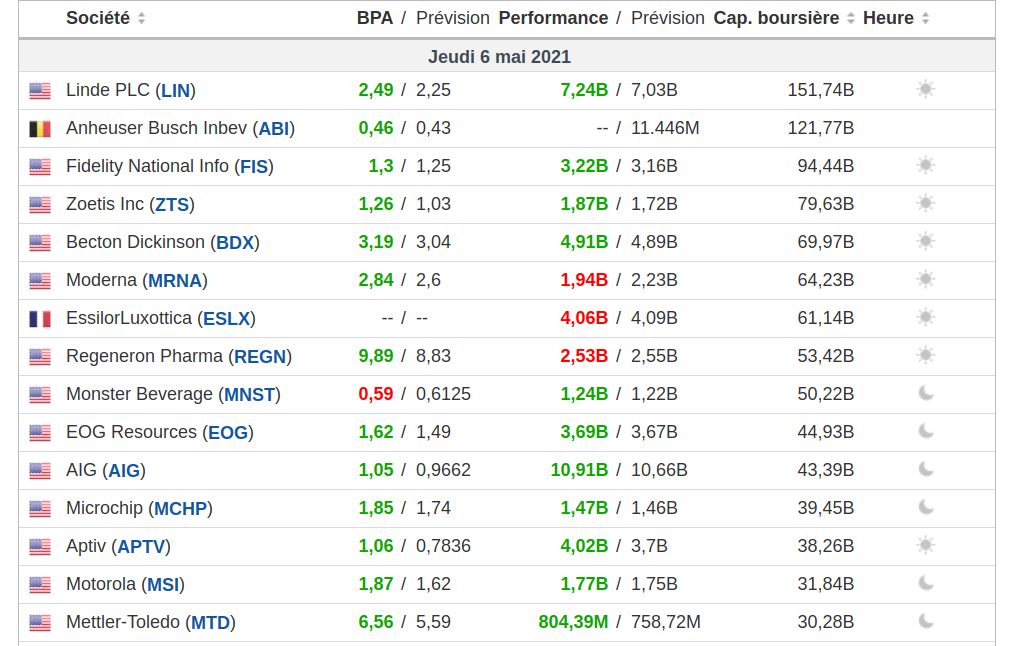The width and height of the screenshot is (1011, 646).
Task: Click the moon icon in Mettler-Toledo row
Action: click(x=925, y=621)
